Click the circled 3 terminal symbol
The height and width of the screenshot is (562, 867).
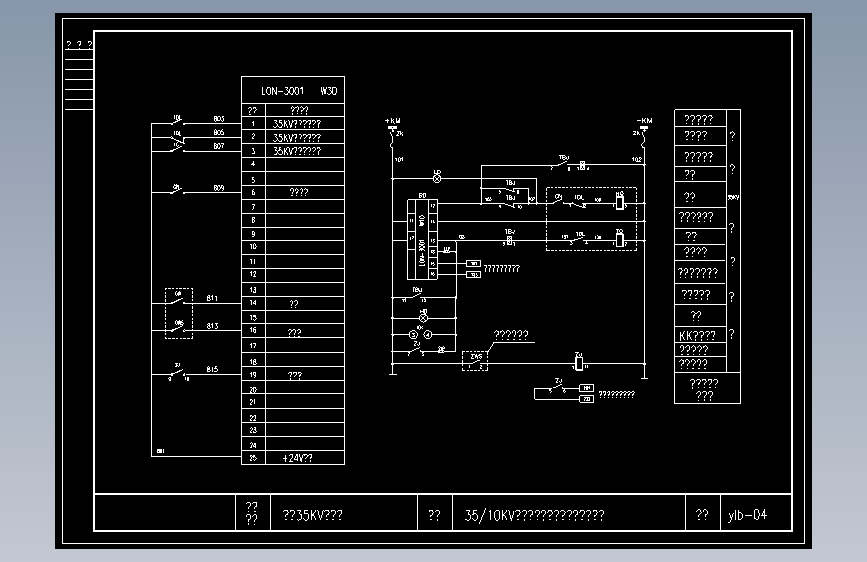coord(413,335)
